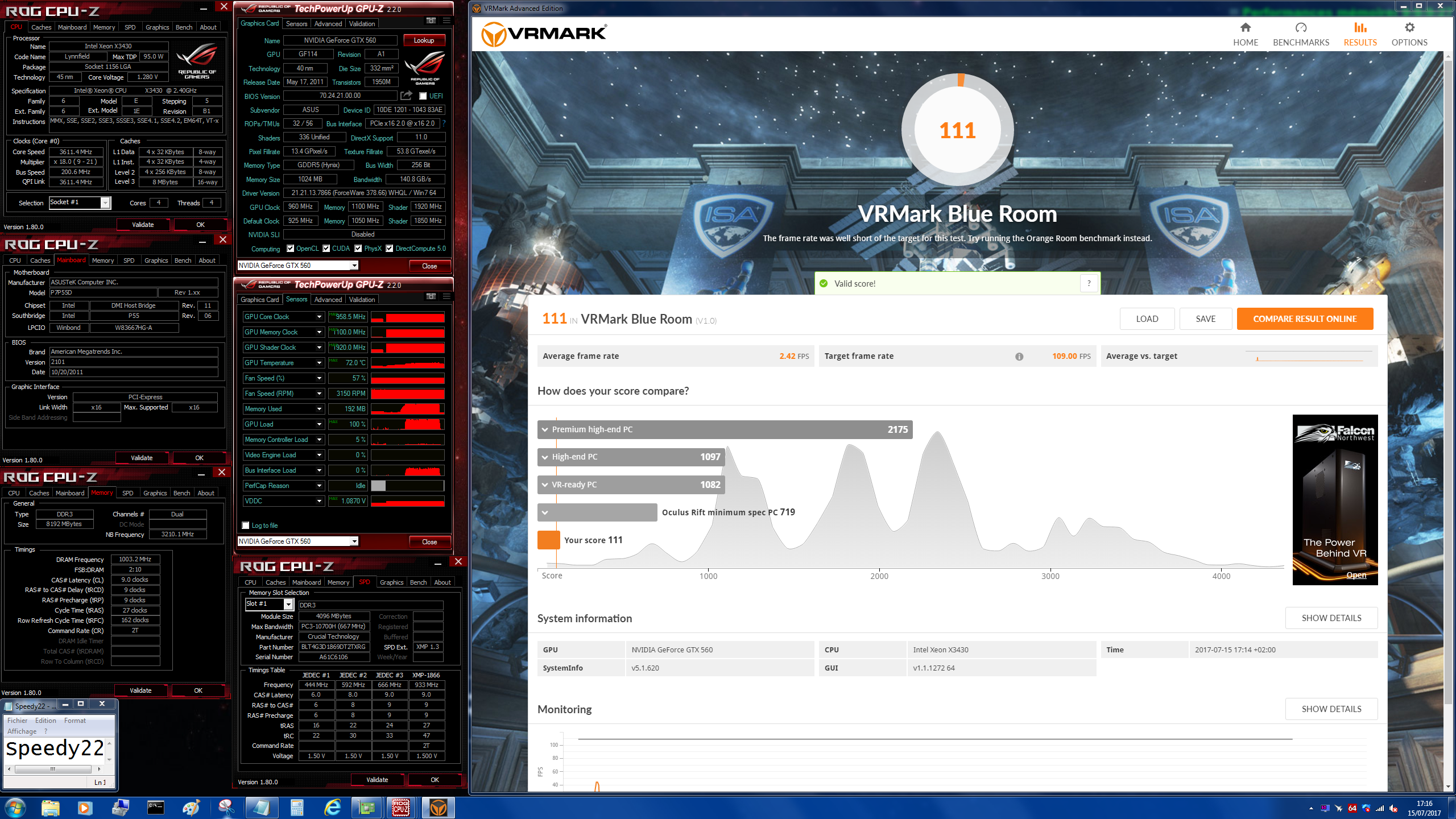Click the orange Your score swatch
Viewport: 1456px width, 819px height.
tap(548, 540)
